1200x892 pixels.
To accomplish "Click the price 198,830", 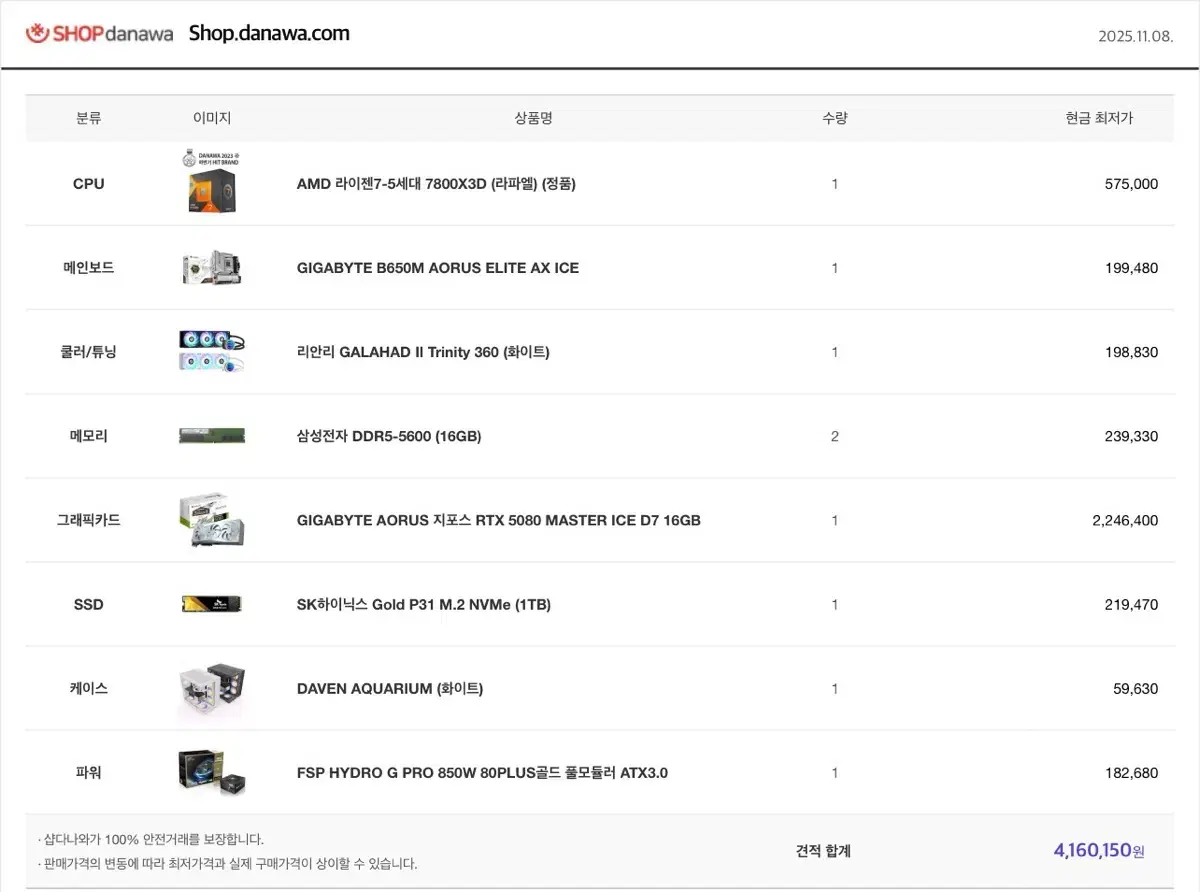I will [1130, 352].
